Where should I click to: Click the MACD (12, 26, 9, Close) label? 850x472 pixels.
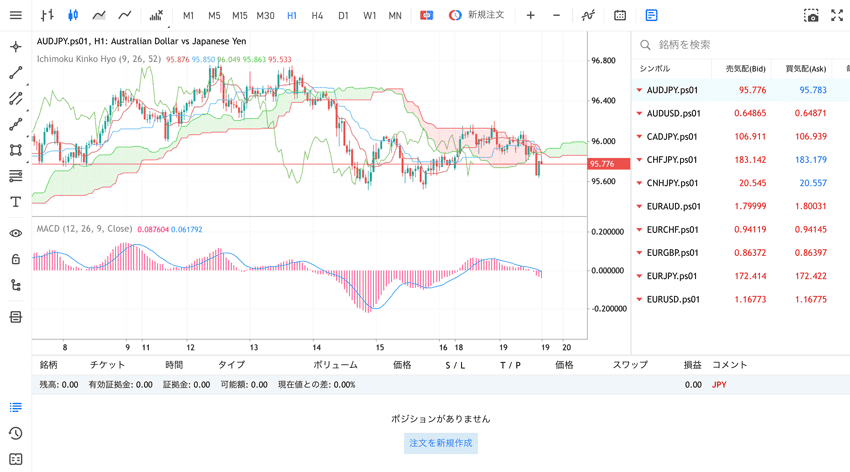pos(84,229)
